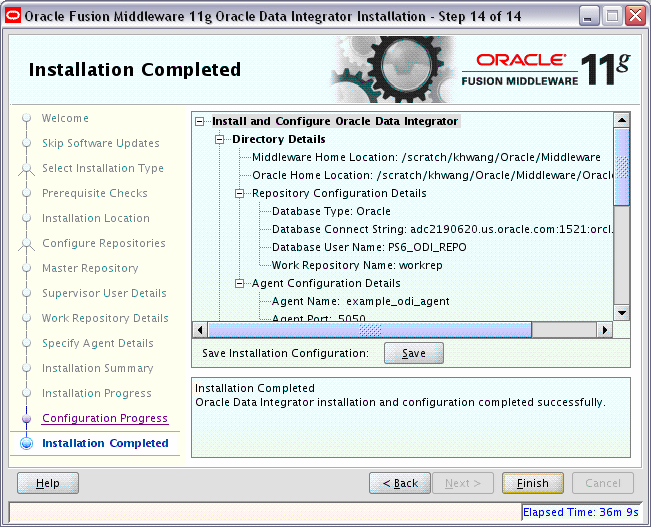Screen dimensions: 651x527
Task: Collapse the Install and Configure Oracle Data Integrator node
Action: (x=202, y=122)
